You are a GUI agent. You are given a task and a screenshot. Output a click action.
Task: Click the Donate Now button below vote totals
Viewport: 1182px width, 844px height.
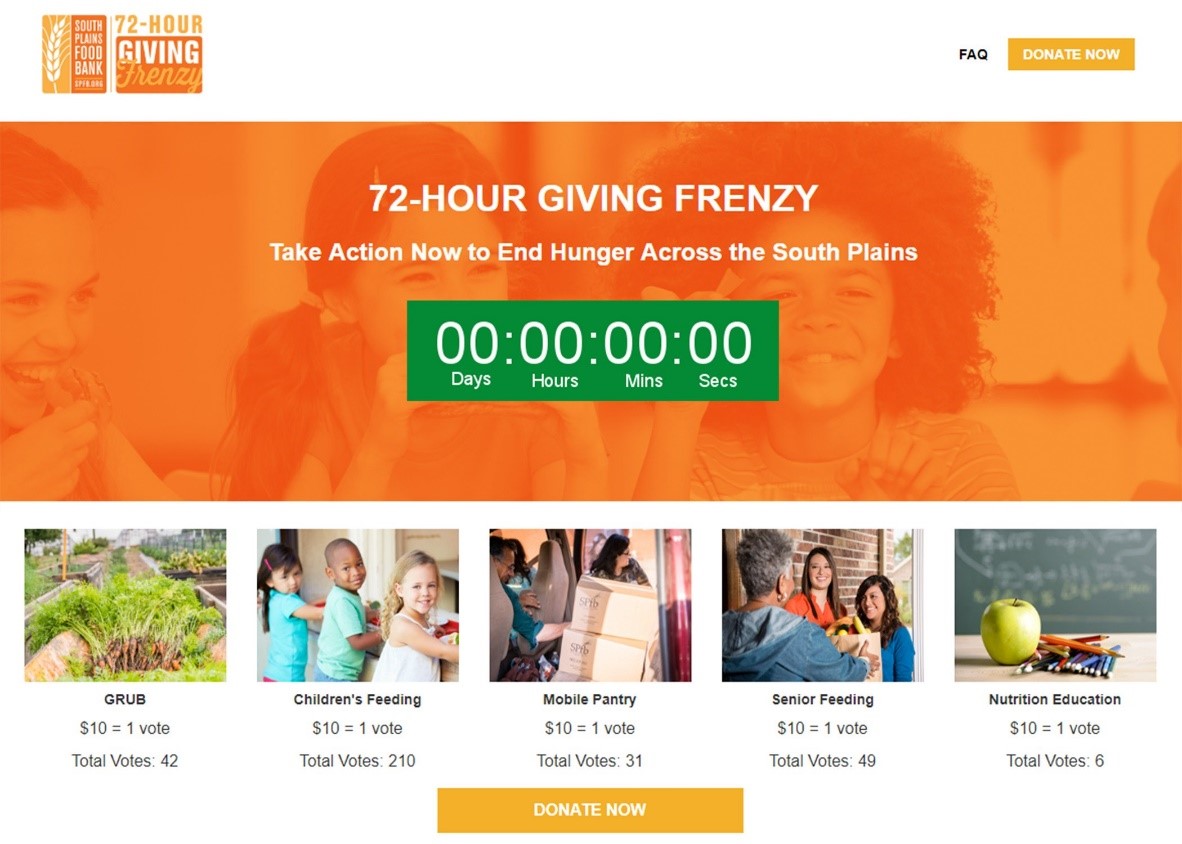tap(589, 810)
